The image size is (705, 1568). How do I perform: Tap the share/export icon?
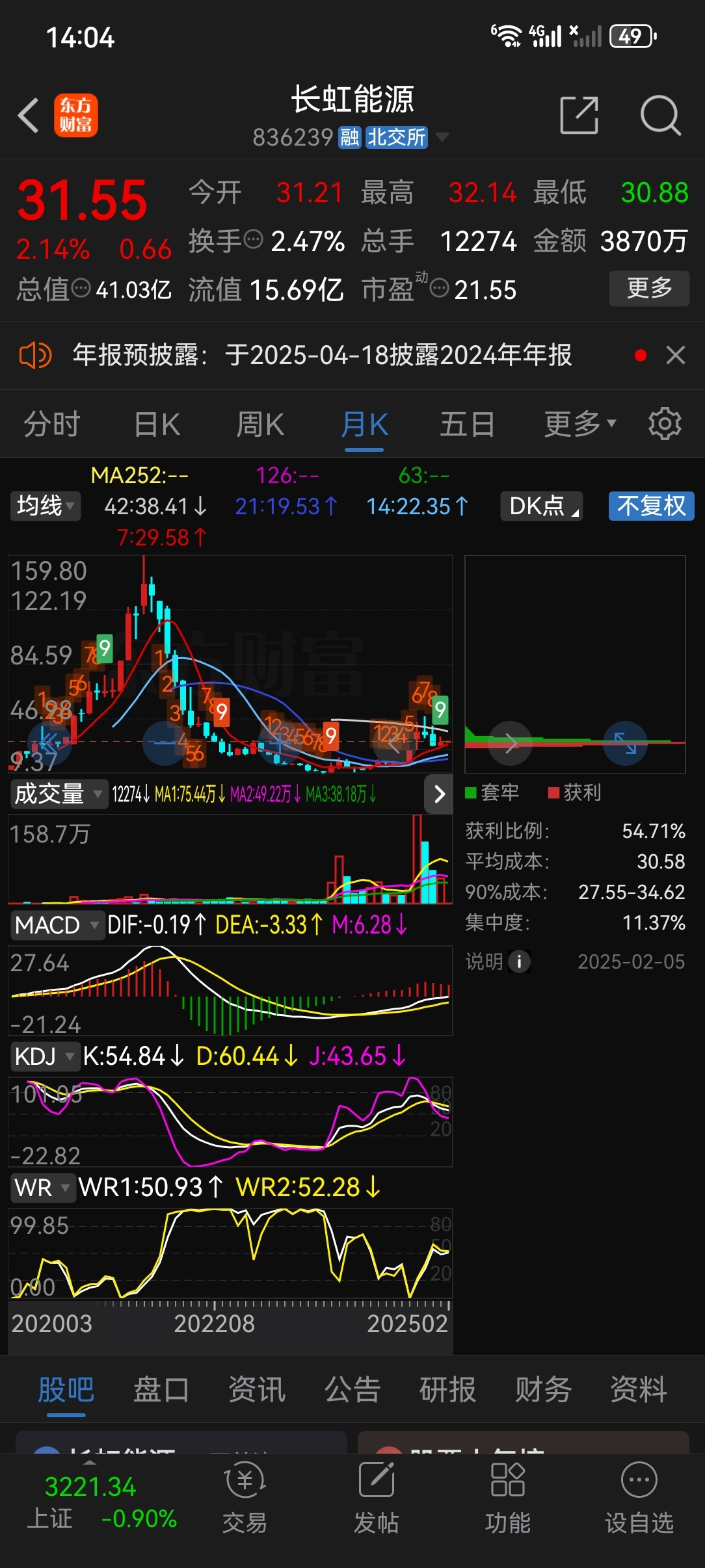point(579,115)
